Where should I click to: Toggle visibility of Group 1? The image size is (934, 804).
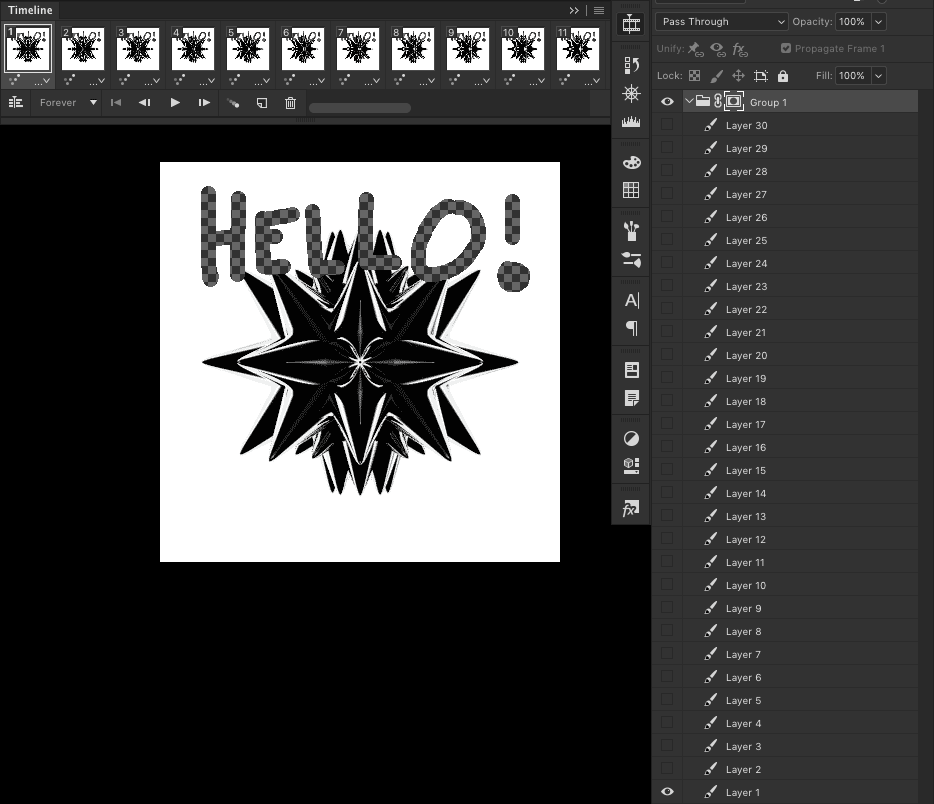click(667, 101)
